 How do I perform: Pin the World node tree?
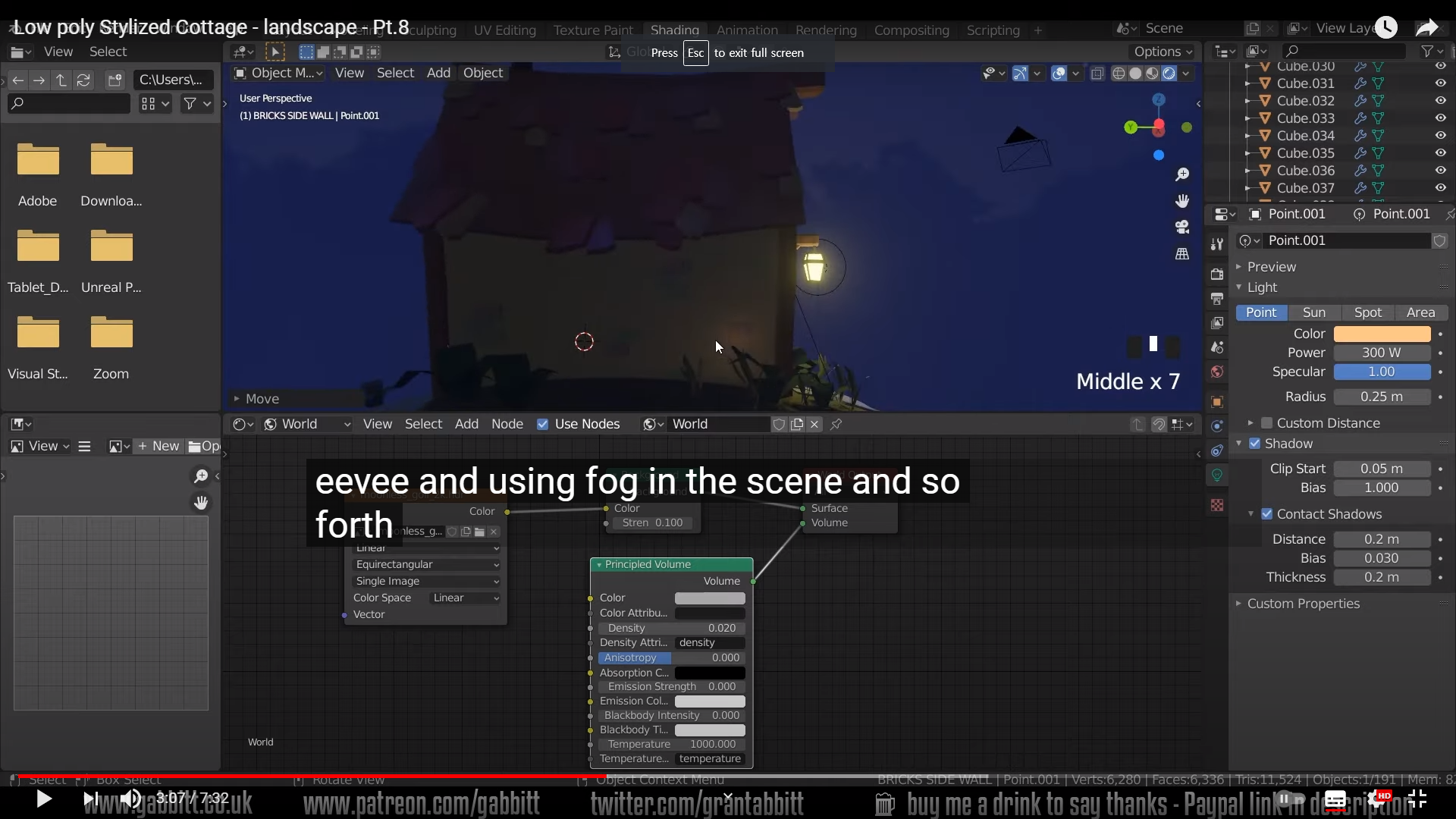click(836, 424)
